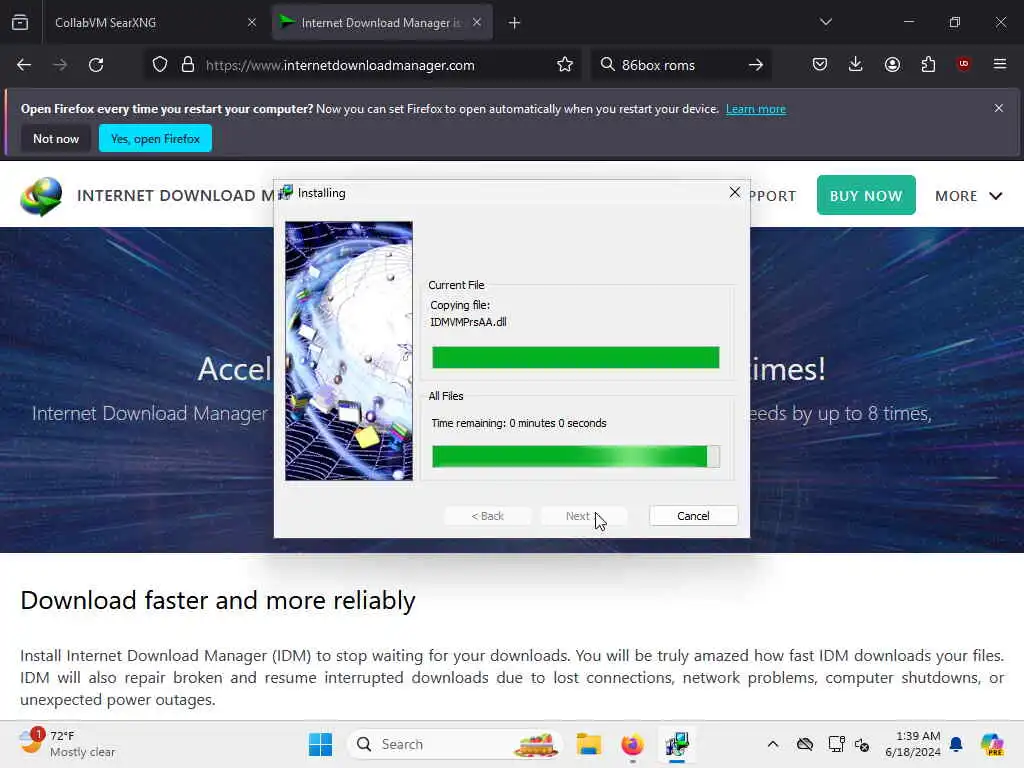Open the muted volume tray icon
This screenshot has width=1024, height=768.
[862, 744]
